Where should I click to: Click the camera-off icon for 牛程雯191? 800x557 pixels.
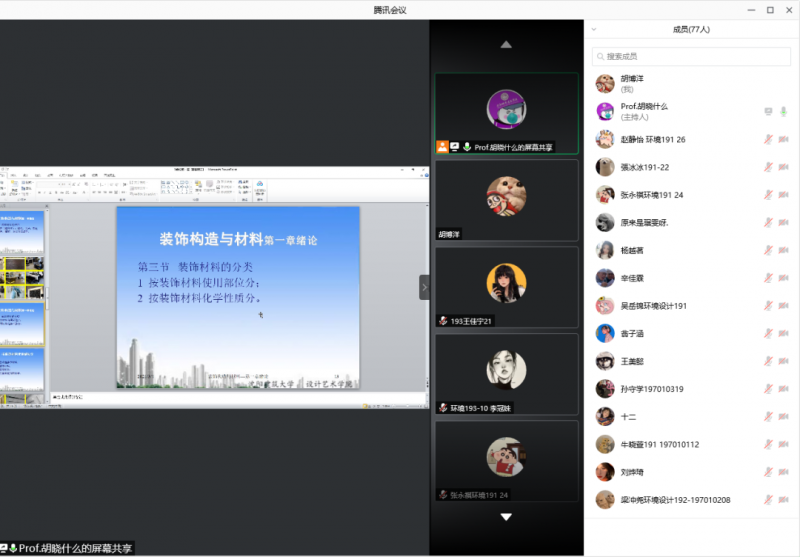point(783,444)
